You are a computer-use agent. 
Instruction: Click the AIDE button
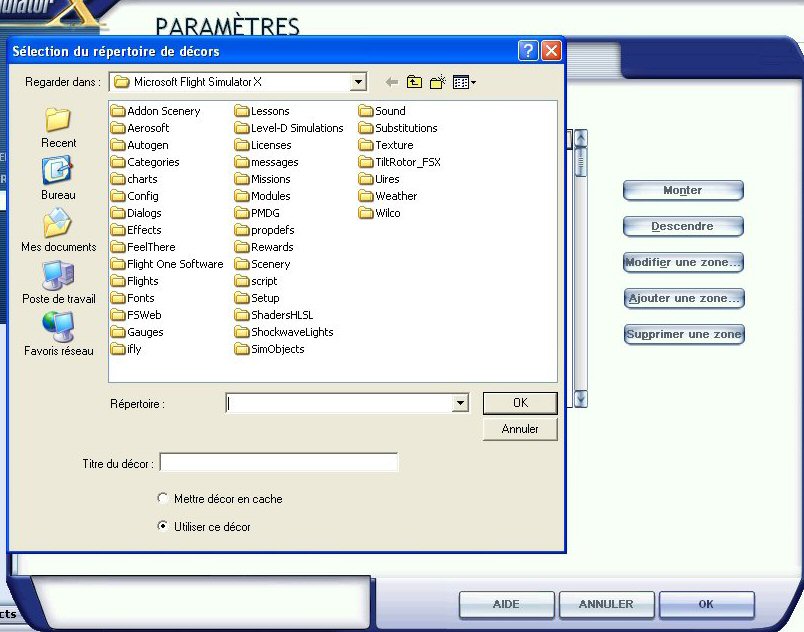coord(507,604)
